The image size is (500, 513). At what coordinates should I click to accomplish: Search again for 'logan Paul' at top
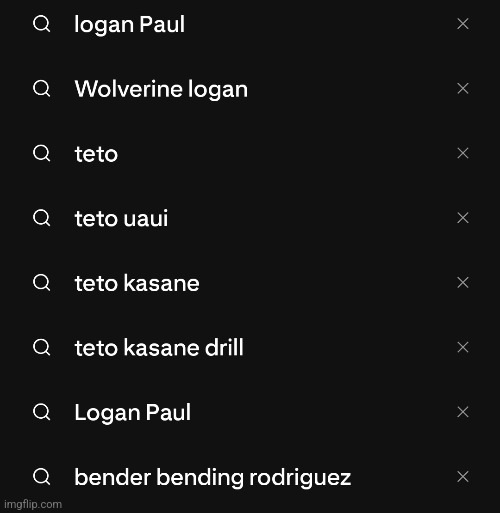(129, 24)
